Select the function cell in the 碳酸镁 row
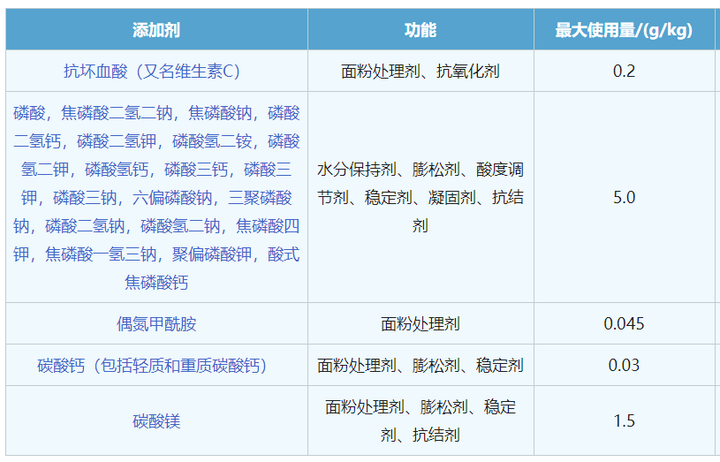 (x=421, y=421)
